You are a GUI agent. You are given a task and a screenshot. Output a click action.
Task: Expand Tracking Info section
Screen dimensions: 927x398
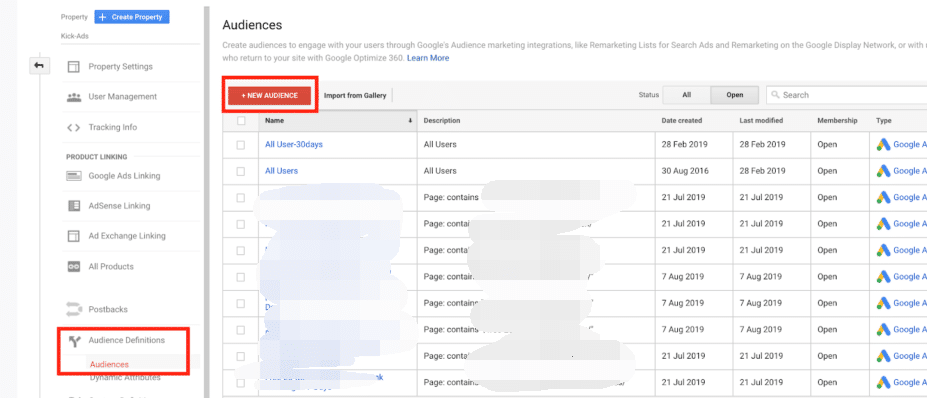pyautogui.click(x=112, y=127)
